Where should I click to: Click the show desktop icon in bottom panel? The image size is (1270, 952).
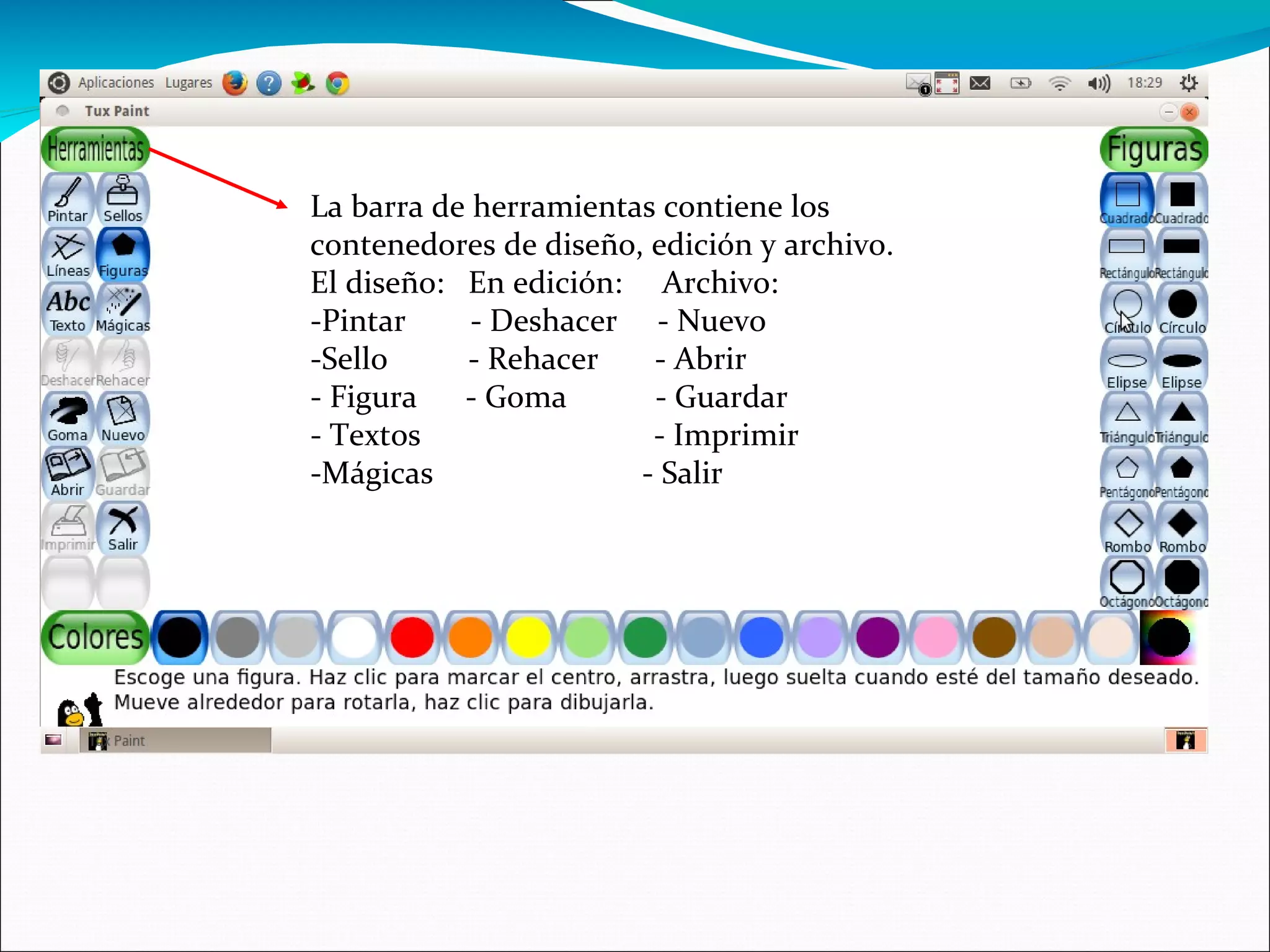53,740
